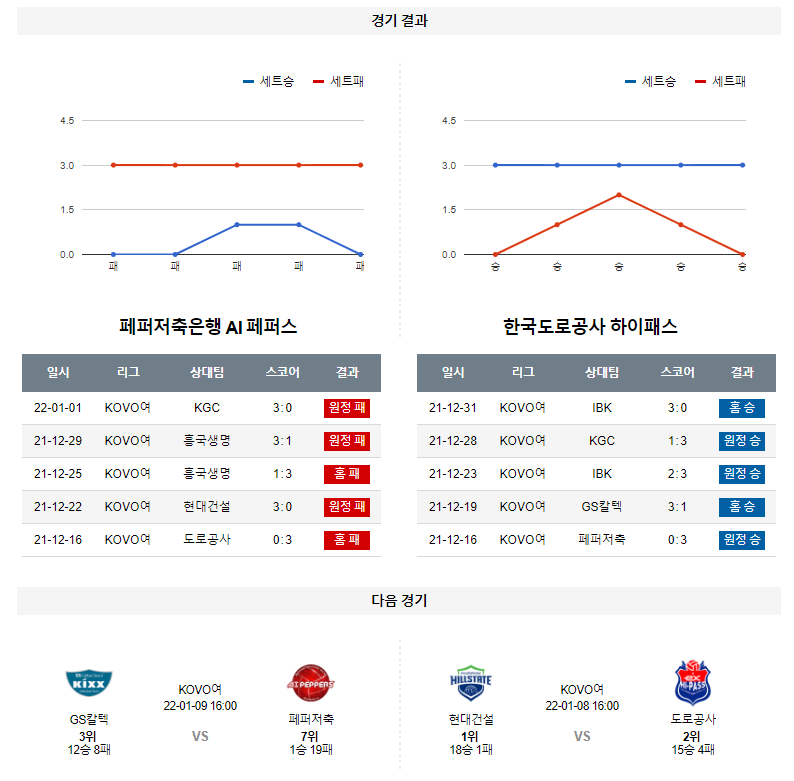Click 세트승 legend in right chart

click(650, 81)
